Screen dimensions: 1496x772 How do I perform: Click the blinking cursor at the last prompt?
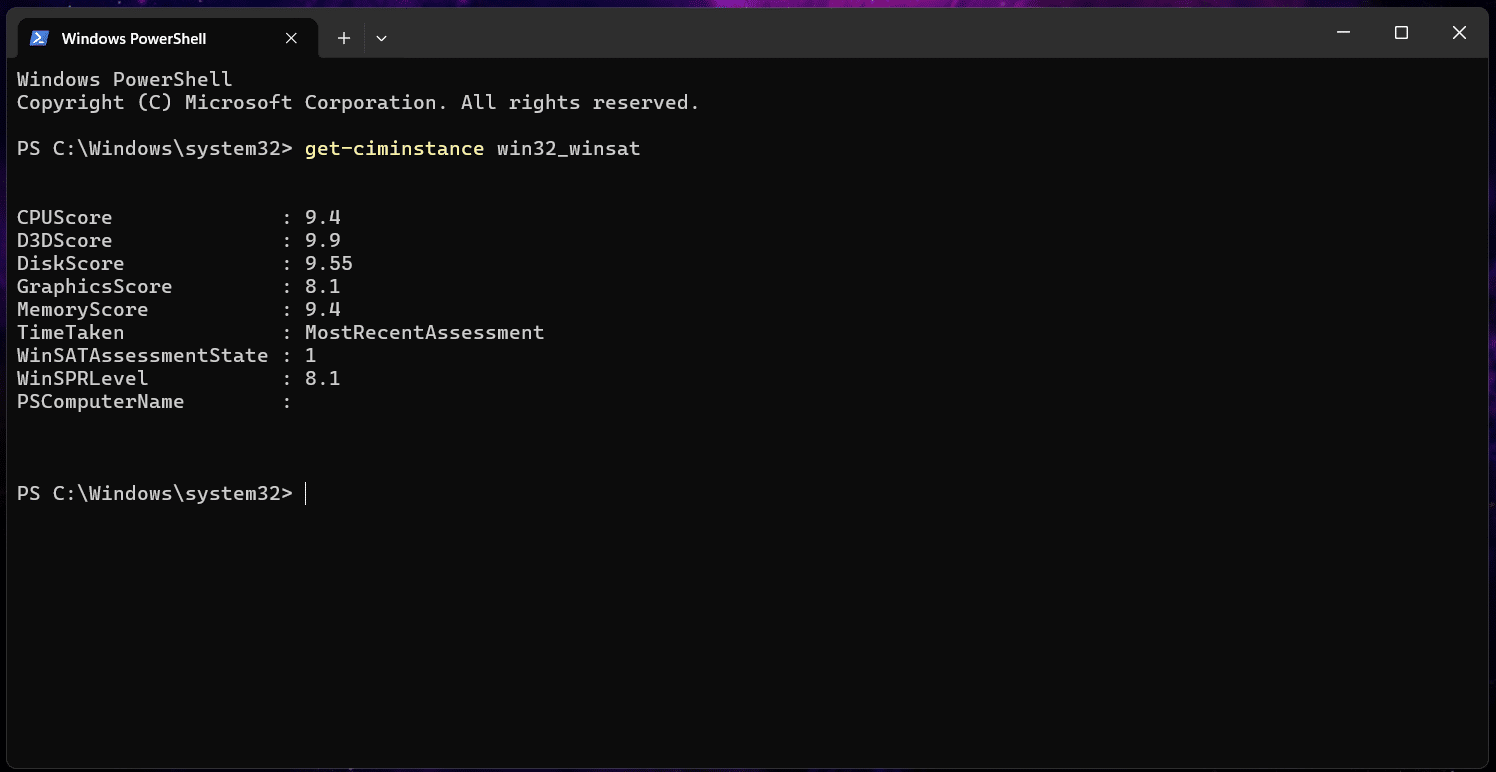(306, 493)
